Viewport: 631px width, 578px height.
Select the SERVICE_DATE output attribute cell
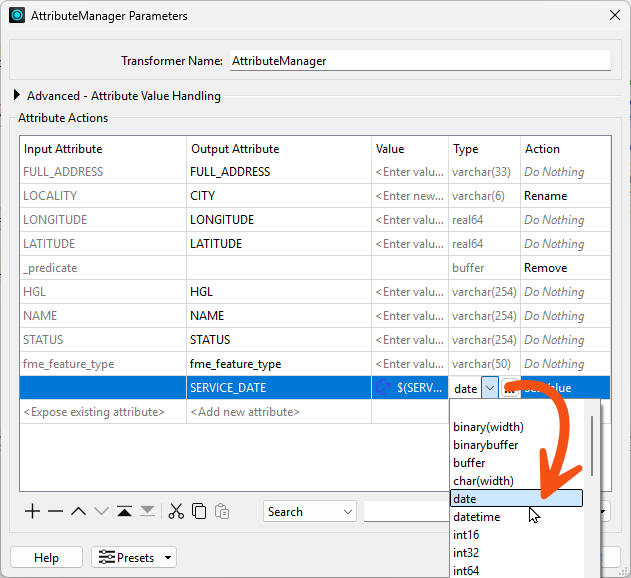coord(279,388)
